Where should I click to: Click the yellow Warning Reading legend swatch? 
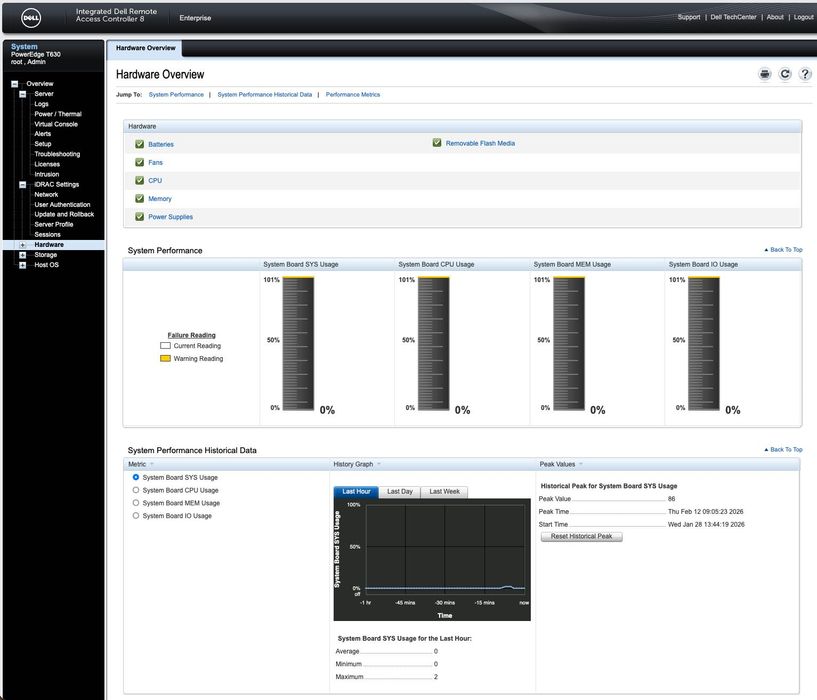[165, 359]
